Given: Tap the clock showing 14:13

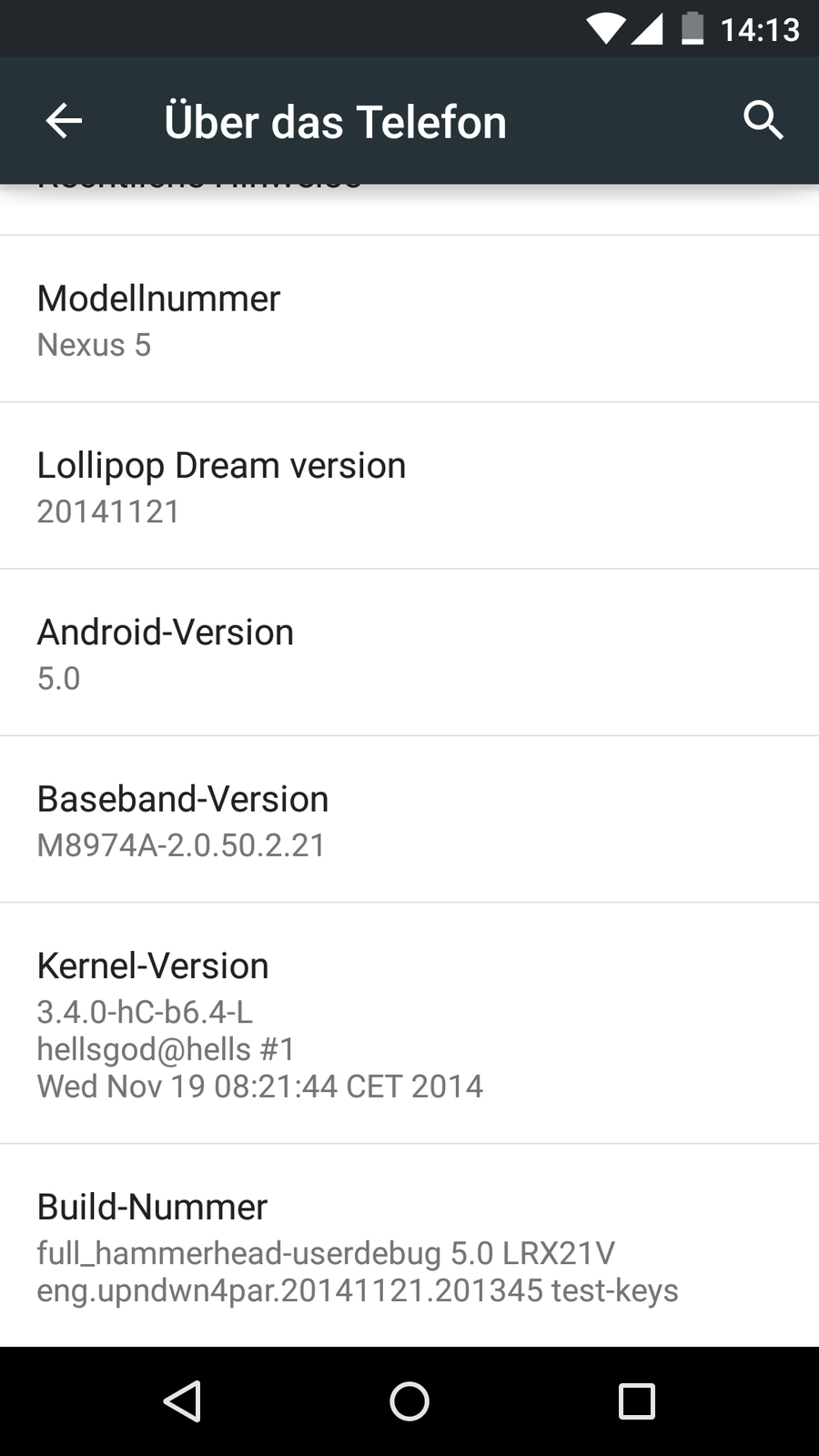Looking at the screenshot, I should pyautogui.click(x=760, y=30).
